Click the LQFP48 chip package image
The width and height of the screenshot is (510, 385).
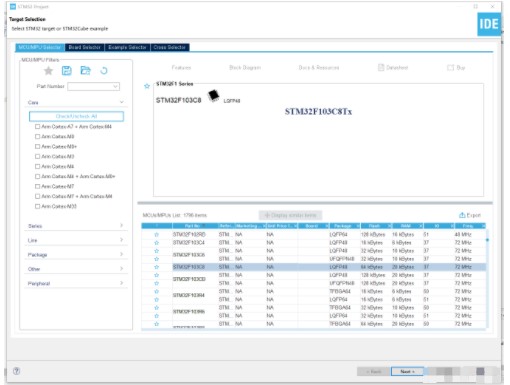click(213, 96)
